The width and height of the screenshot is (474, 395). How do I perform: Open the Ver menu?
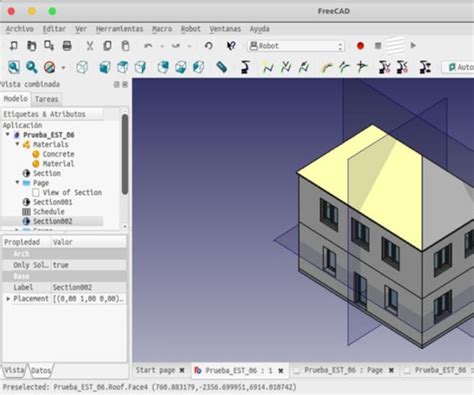pyautogui.click(x=81, y=29)
